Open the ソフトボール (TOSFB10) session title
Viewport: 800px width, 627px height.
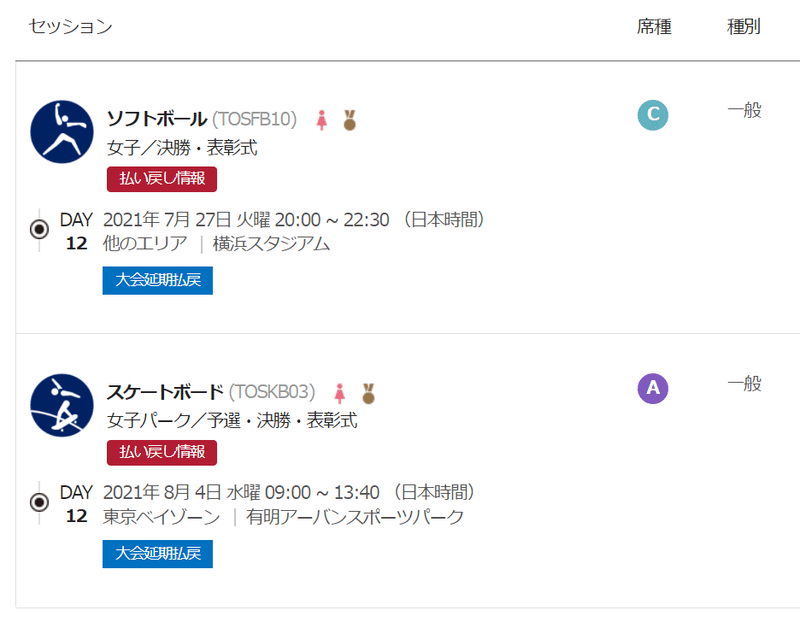click(x=202, y=119)
